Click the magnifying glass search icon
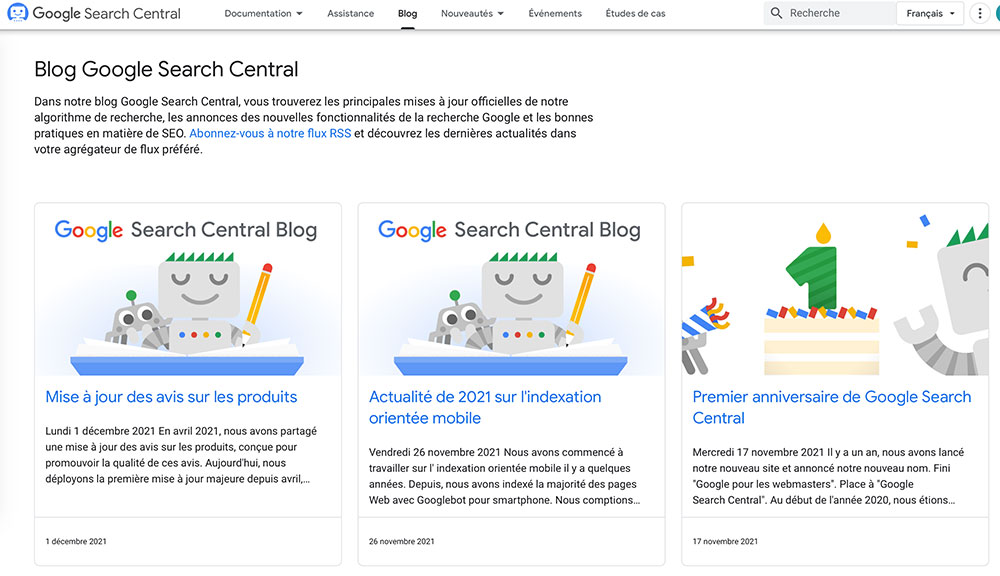 [x=776, y=13]
